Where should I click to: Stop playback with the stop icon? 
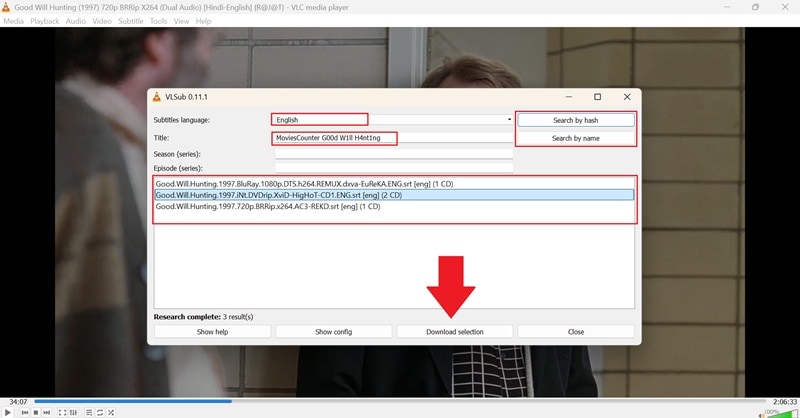click(x=36, y=412)
